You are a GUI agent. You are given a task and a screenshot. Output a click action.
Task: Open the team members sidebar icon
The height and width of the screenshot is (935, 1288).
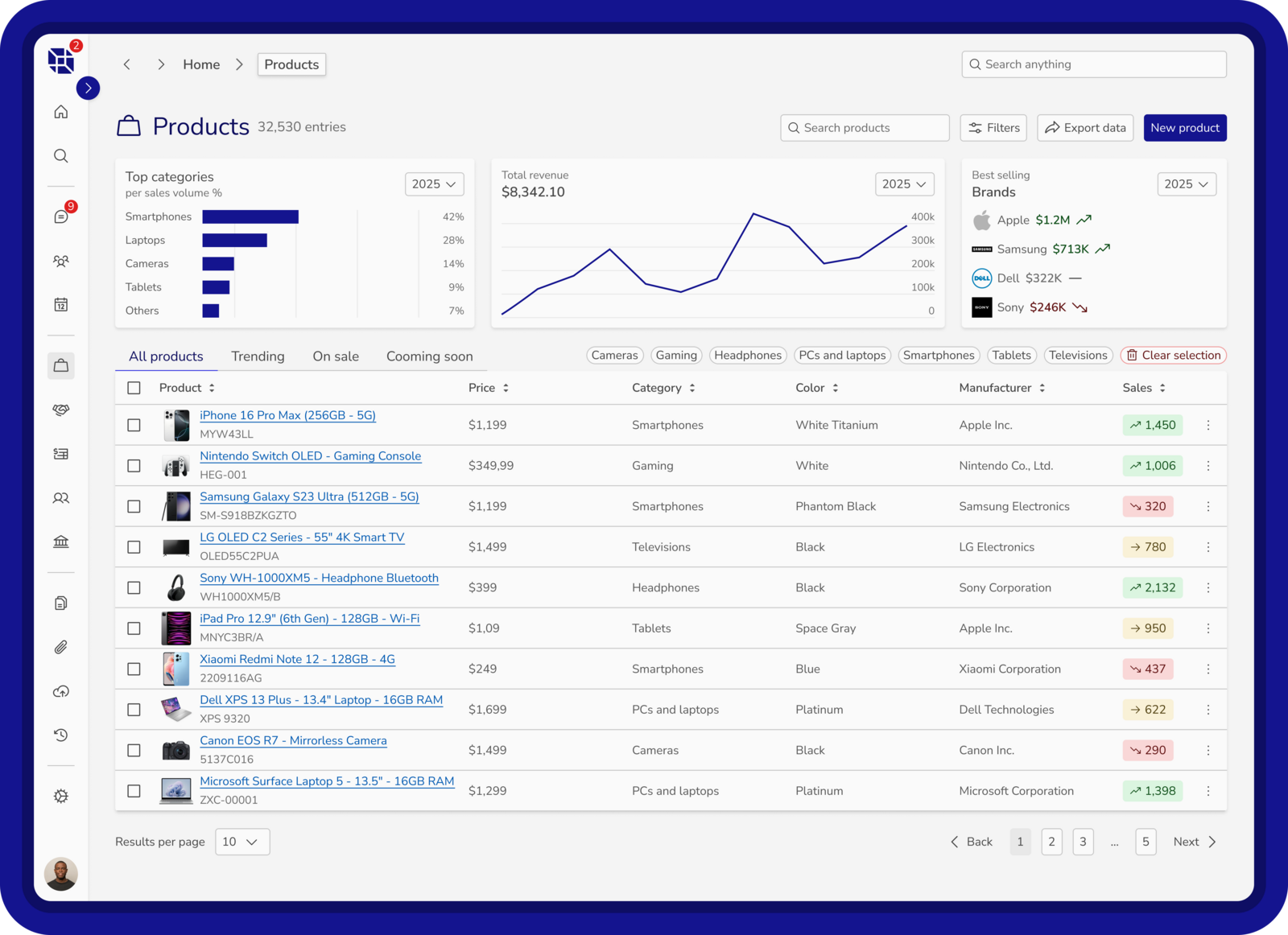click(x=61, y=261)
